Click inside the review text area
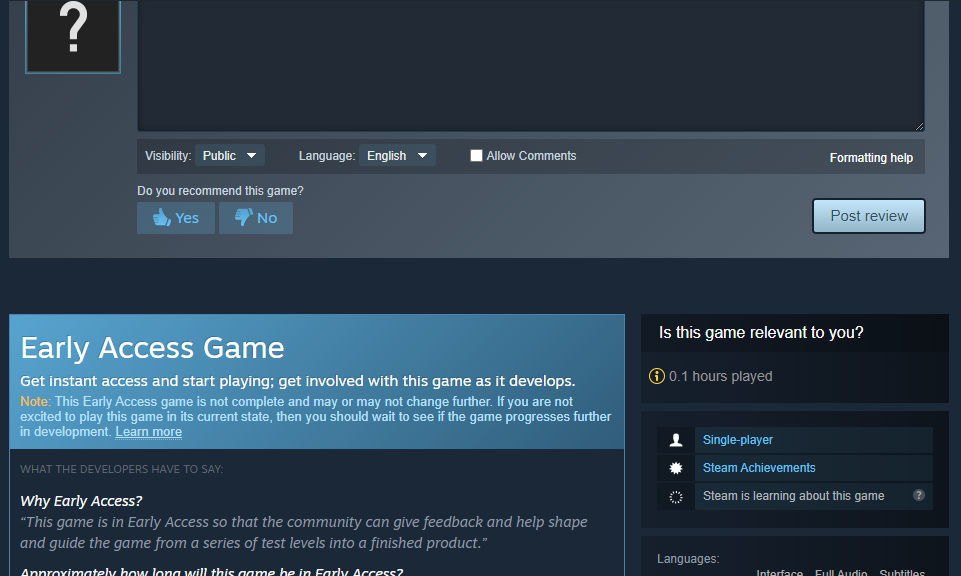This screenshot has height=576, width=961. click(x=531, y=64)
